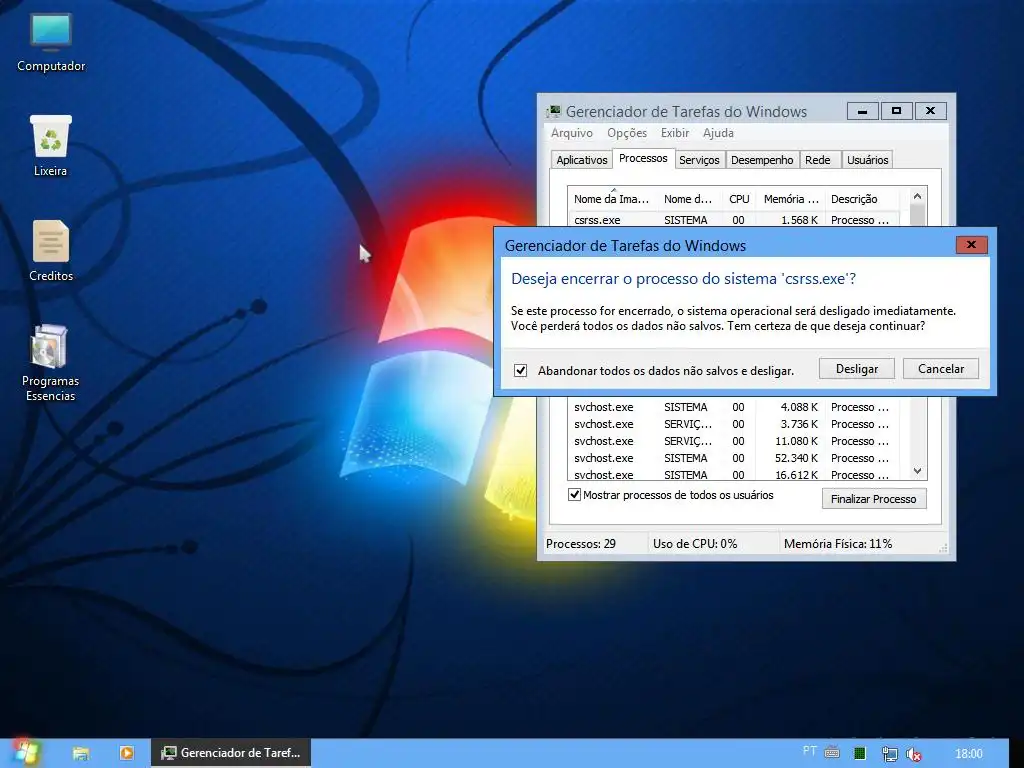This screenshot has height=768, width=1024.
Task: Open the Ajuda menu
Action: 718,133
